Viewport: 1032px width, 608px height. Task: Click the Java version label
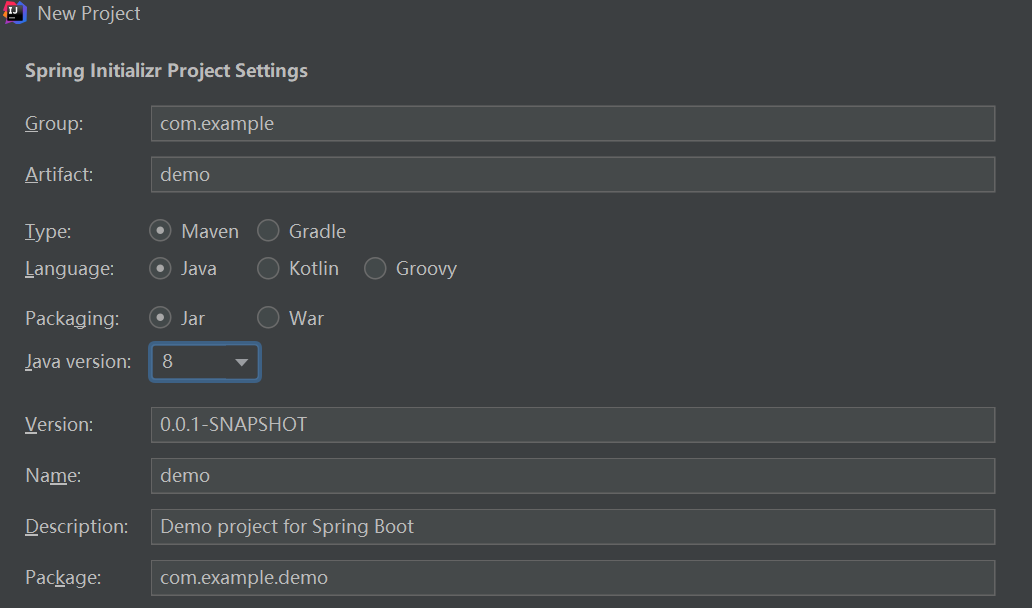coord(78,362)
